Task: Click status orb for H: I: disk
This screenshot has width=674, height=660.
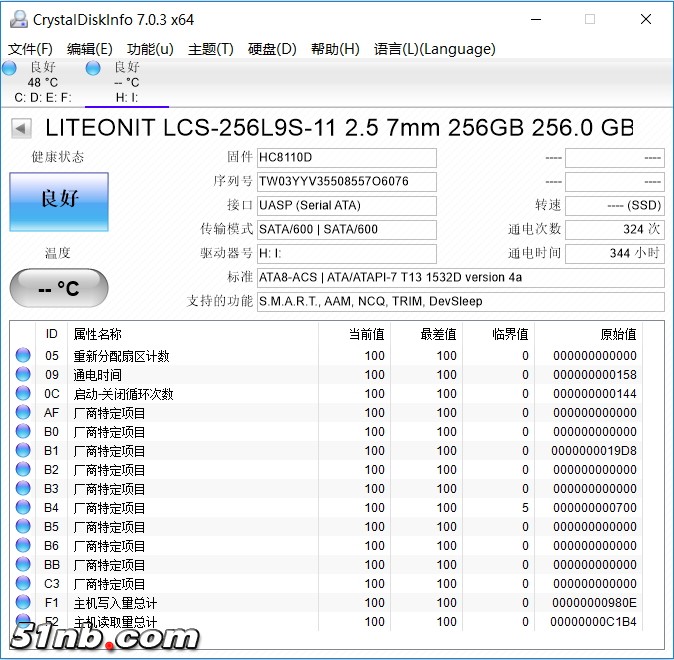Action: 93,68
